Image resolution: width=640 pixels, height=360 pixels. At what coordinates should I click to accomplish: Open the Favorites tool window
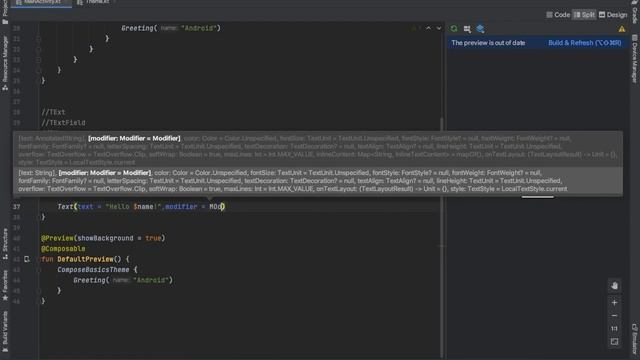5,285
